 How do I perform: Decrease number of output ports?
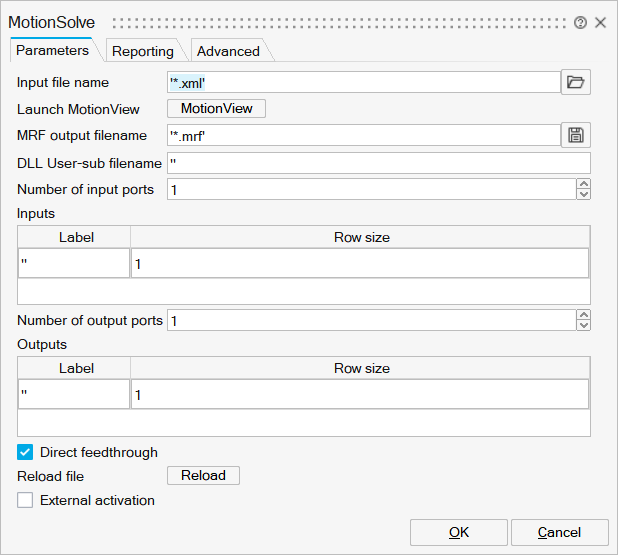tap(584, 325)
